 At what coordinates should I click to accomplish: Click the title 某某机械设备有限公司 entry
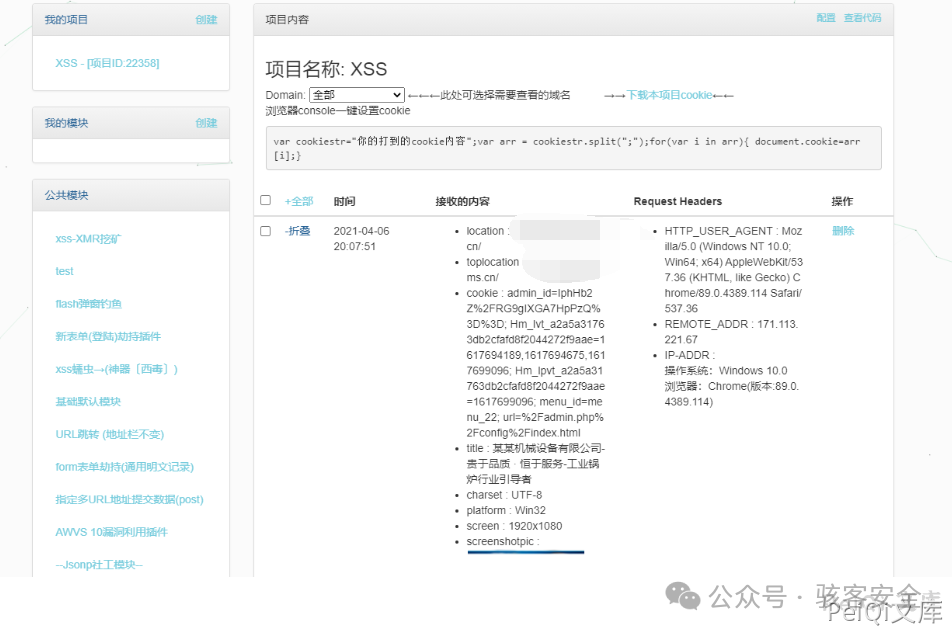point(536,464)
